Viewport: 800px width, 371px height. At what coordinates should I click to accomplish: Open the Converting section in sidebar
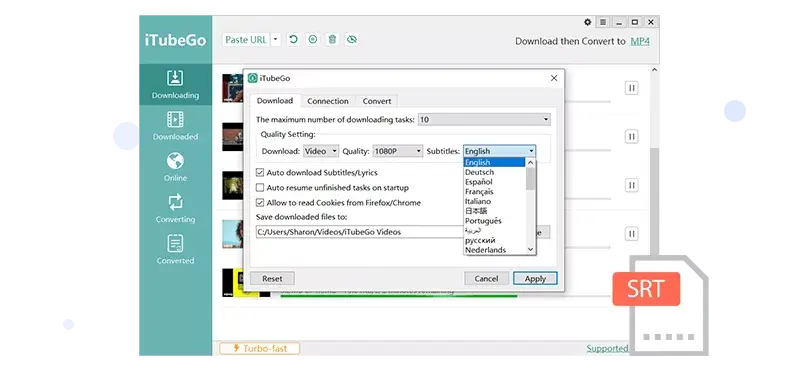coord(175,209)
